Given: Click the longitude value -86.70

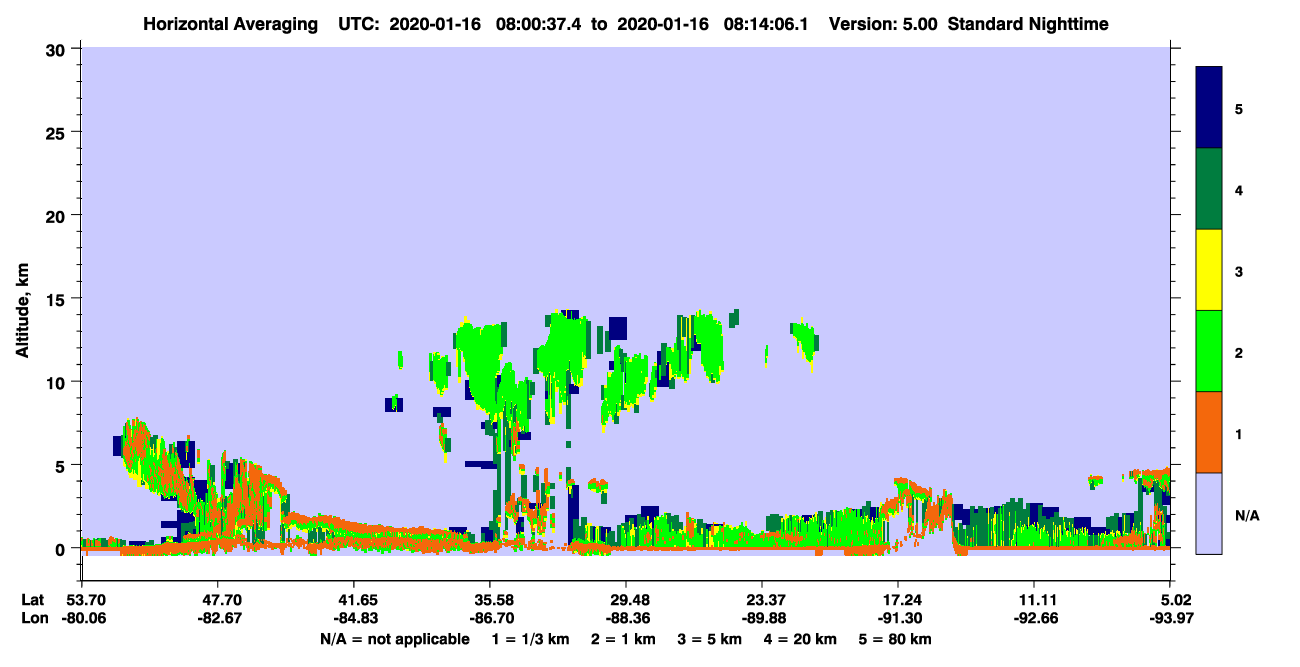Looking at the screenshot, I should 490,618.
